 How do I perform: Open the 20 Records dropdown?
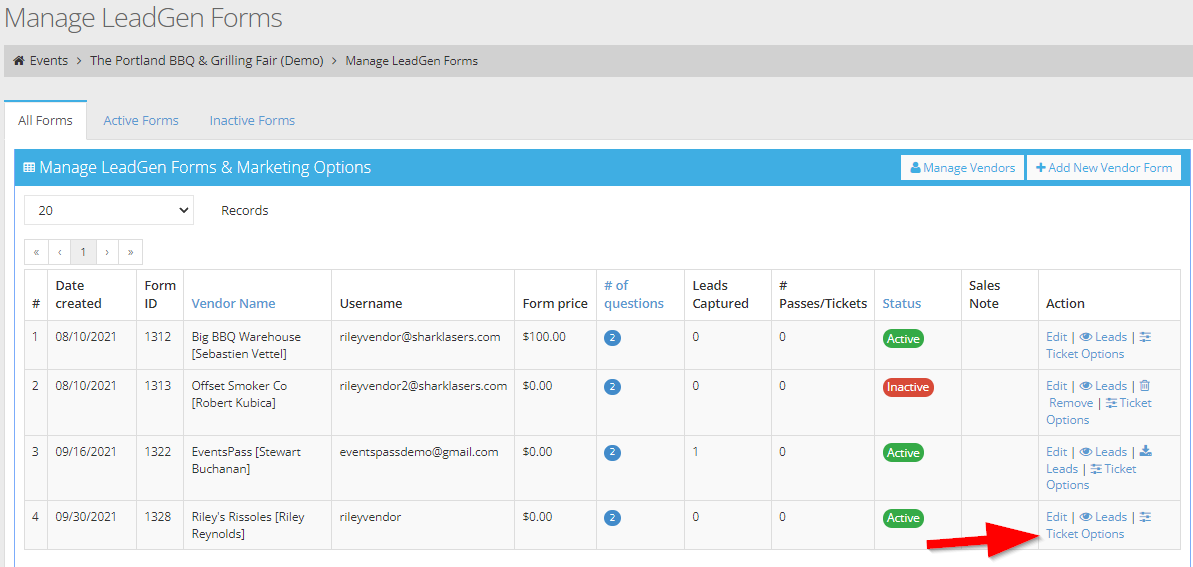[109, 210]
